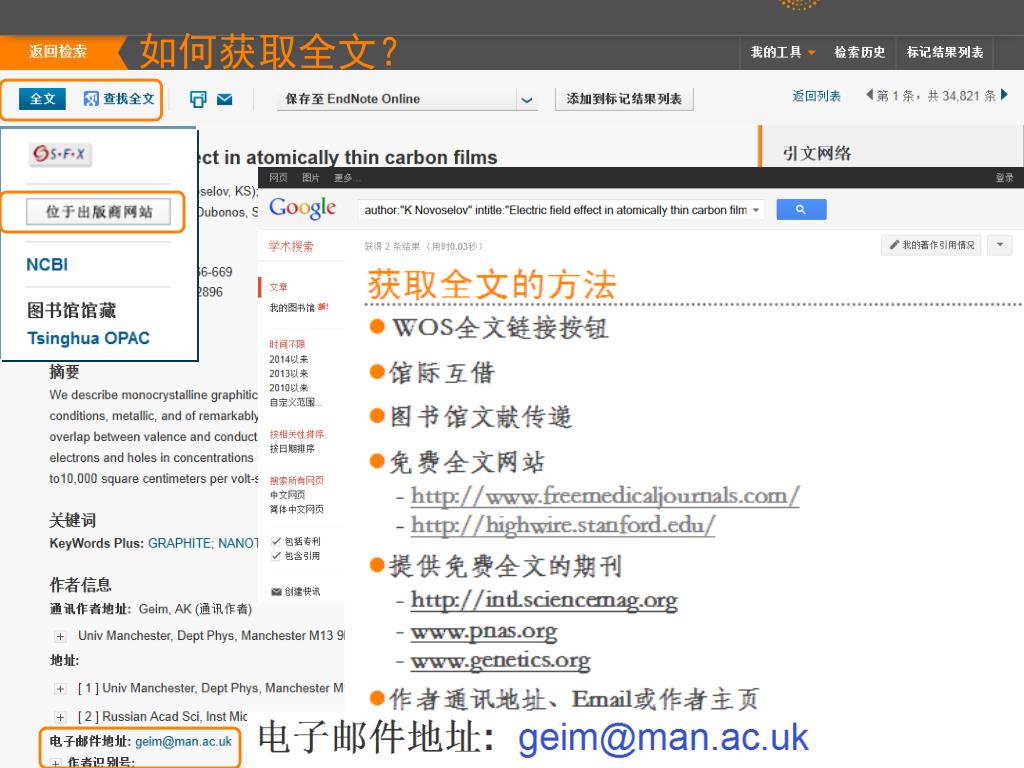This screenshot has height=768, width=1024.
Task: Choose 自定义范围 date filter
Action: click(296, 402)
